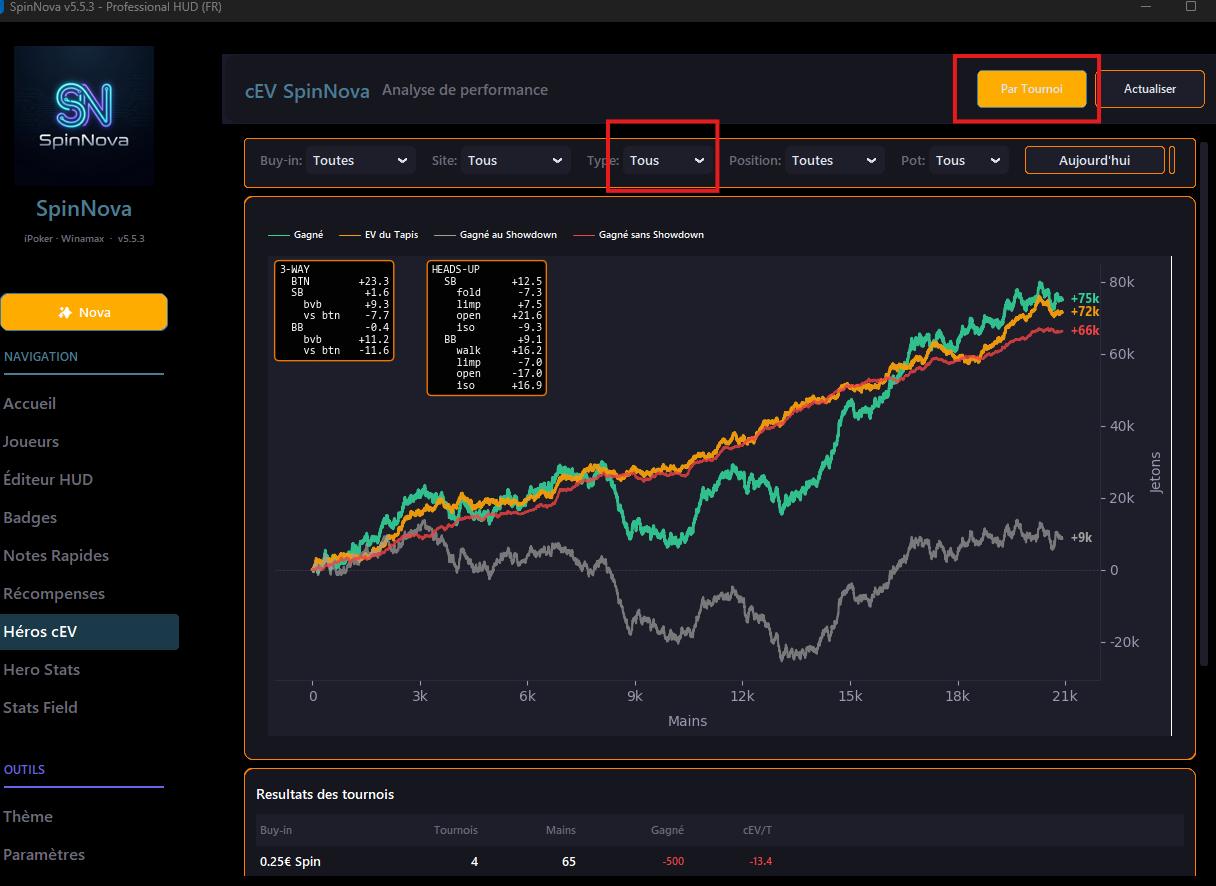Click the Buy-in column header

coord(276,830)
